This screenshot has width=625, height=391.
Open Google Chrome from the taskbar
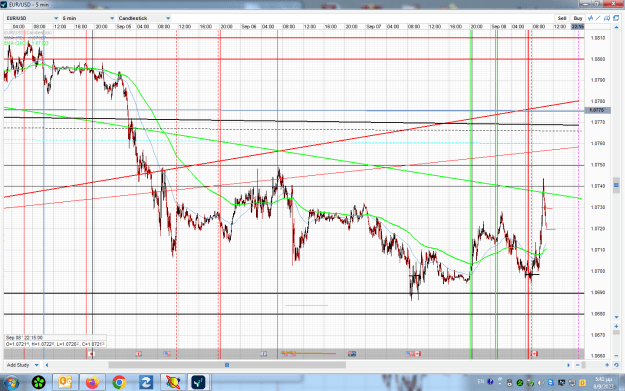tap(119, 383)
